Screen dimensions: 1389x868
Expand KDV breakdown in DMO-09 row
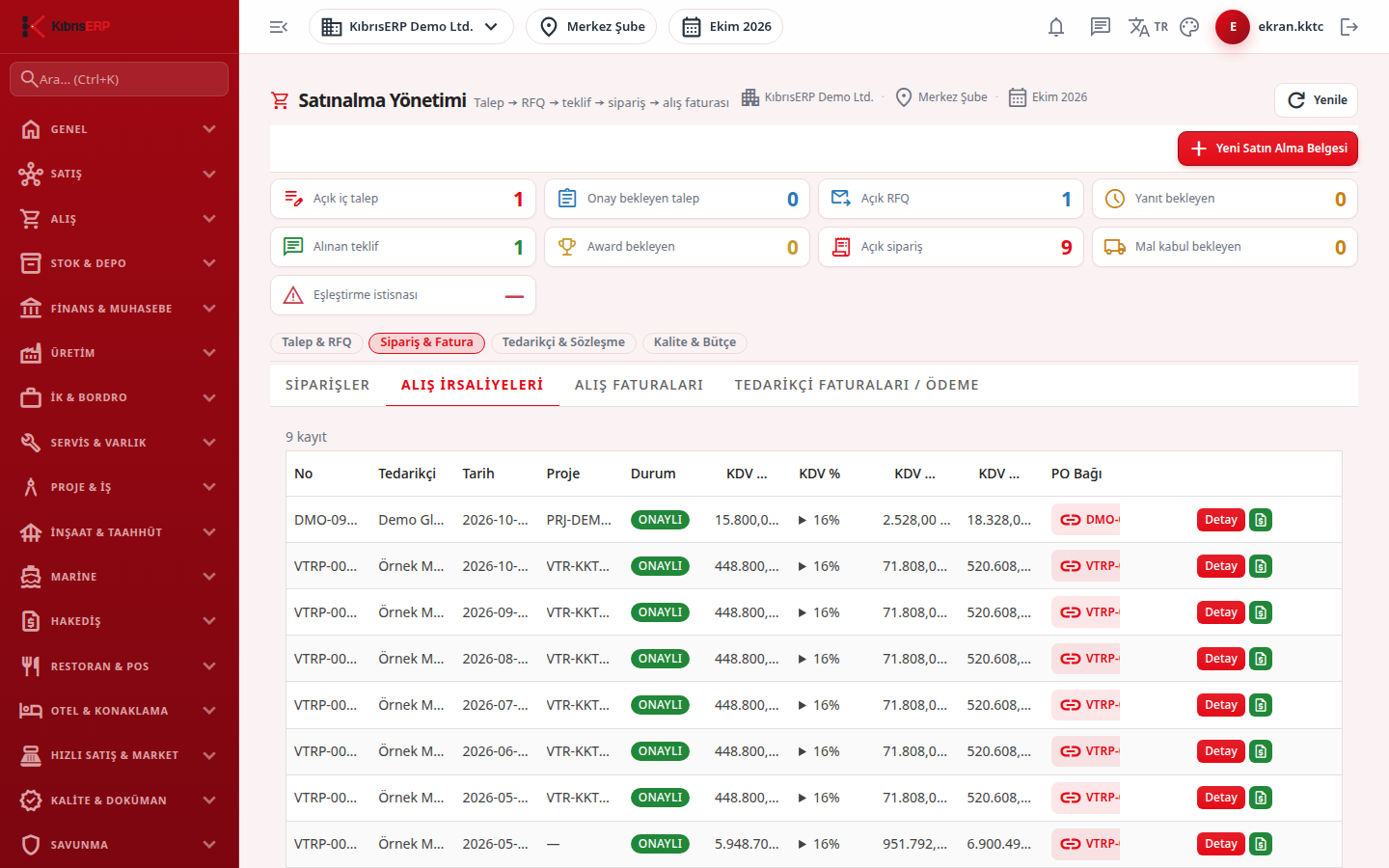[803, 520]
